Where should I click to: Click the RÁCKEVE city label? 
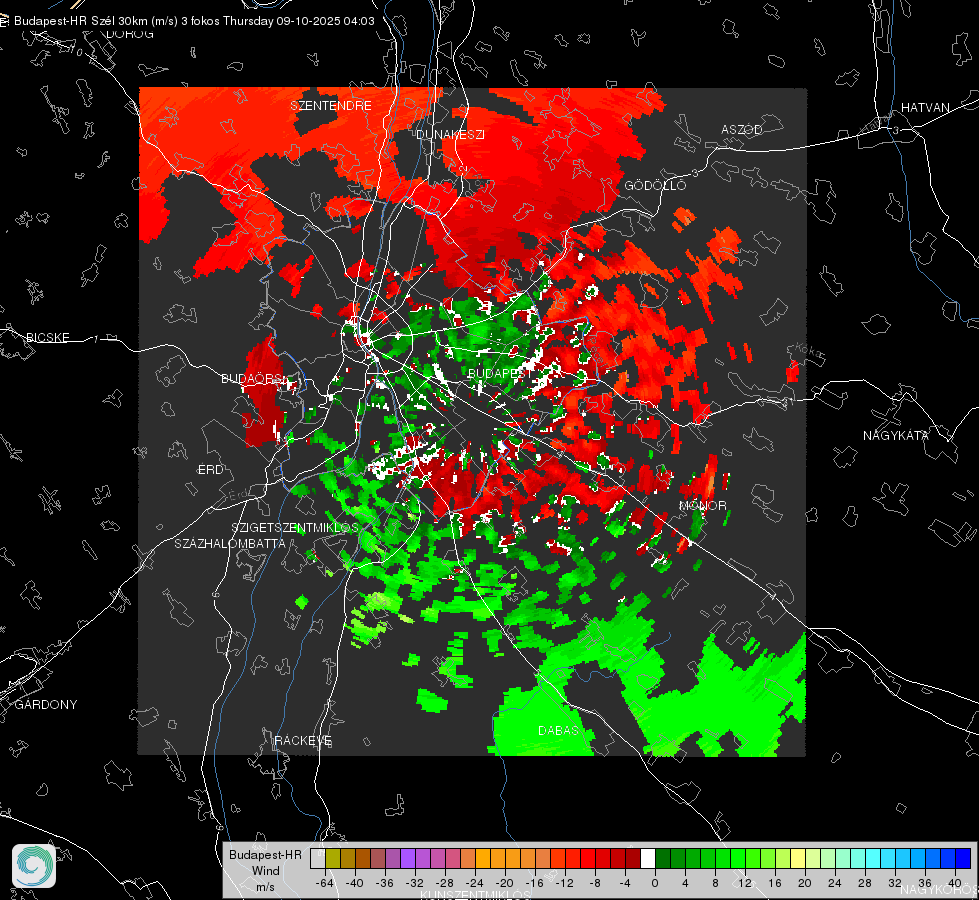303,740
